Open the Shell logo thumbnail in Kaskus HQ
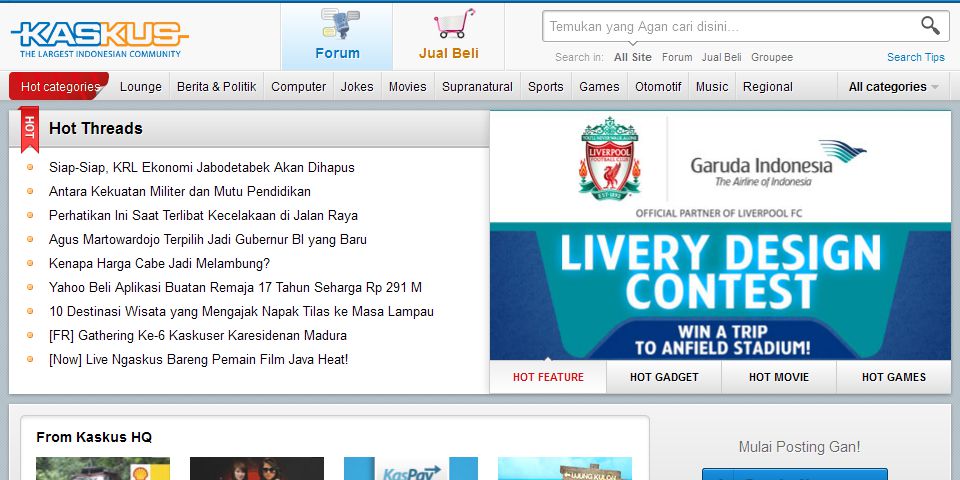Image resolution: width=960 pixels, height=480 pixels. 103,468
